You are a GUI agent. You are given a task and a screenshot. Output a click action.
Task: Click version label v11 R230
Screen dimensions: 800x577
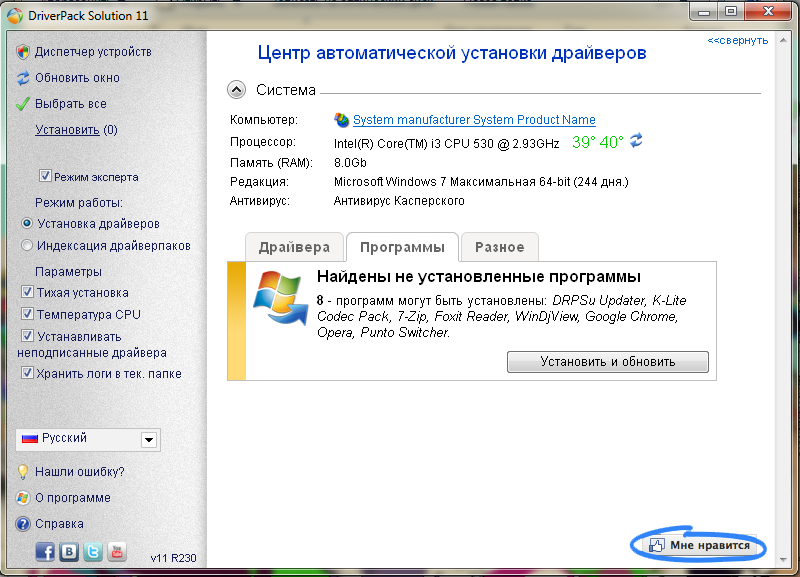(173, 558)
